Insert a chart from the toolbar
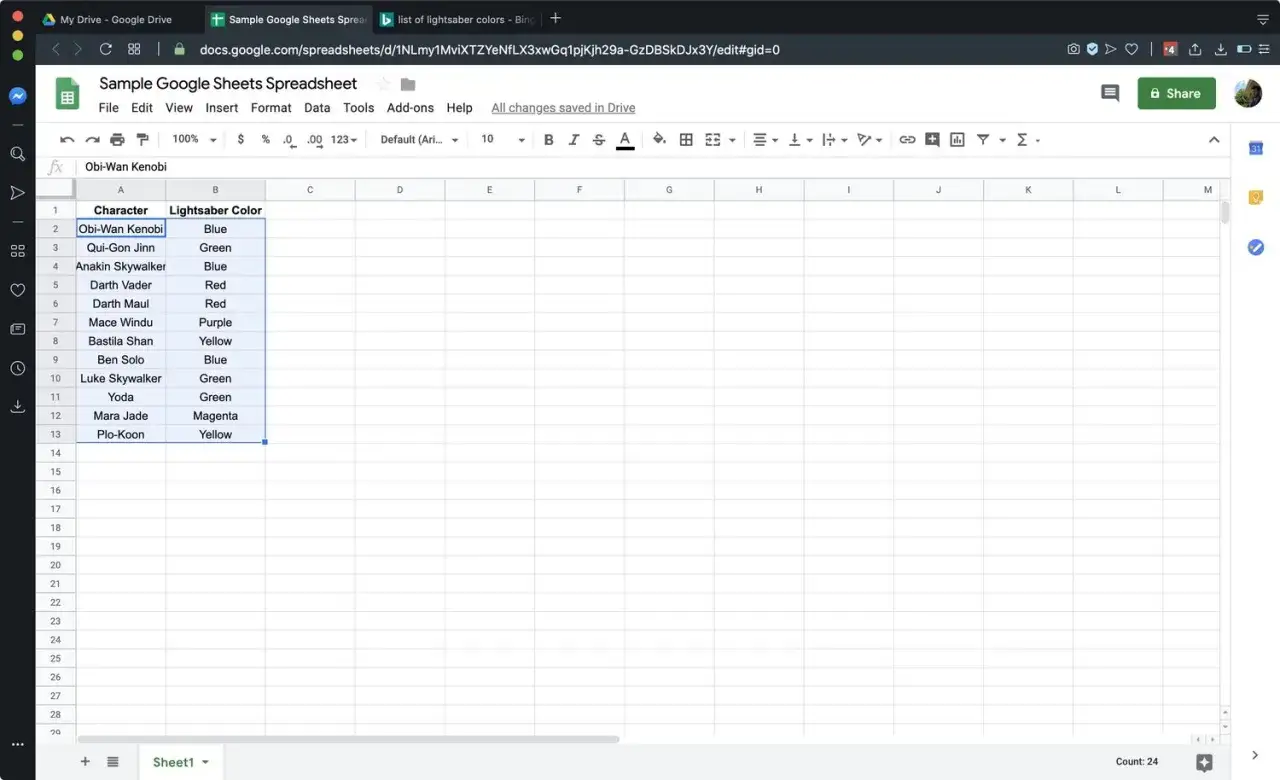The width and height of the screenshot is (1280, 780). click(957, 140)
